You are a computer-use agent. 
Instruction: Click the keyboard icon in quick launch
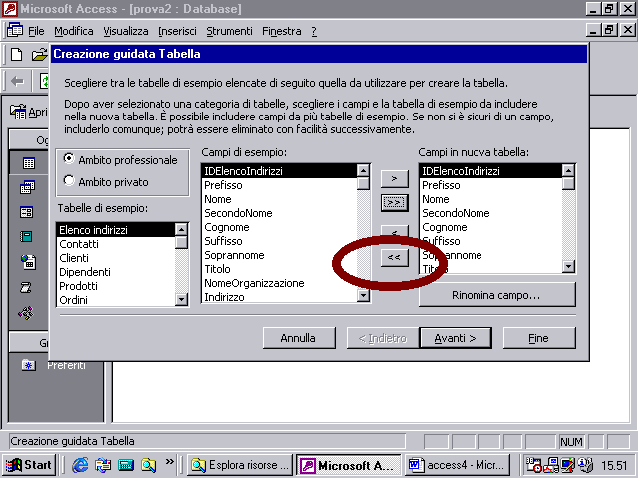[126, 465]
